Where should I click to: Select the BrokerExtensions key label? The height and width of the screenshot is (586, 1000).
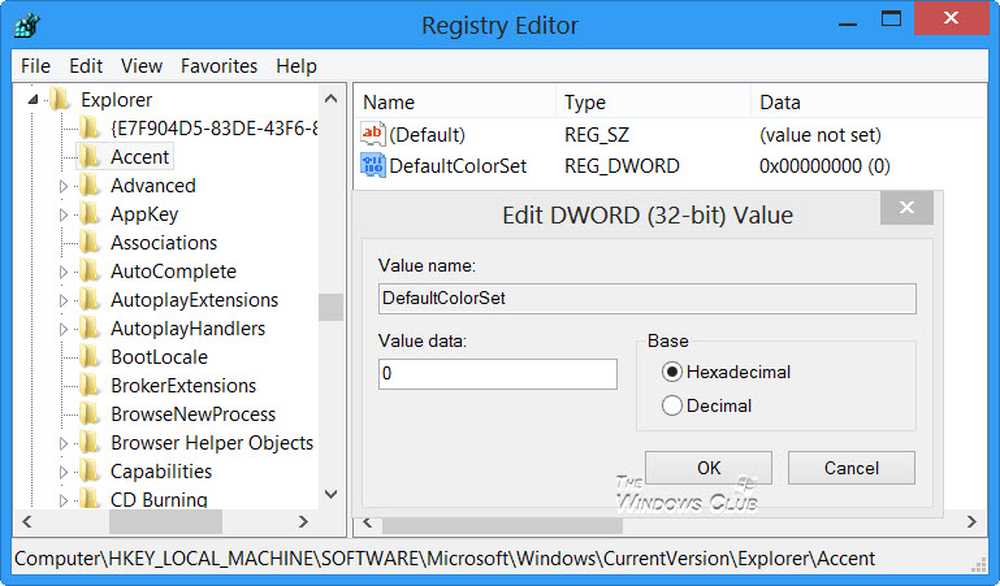(183, 386)
